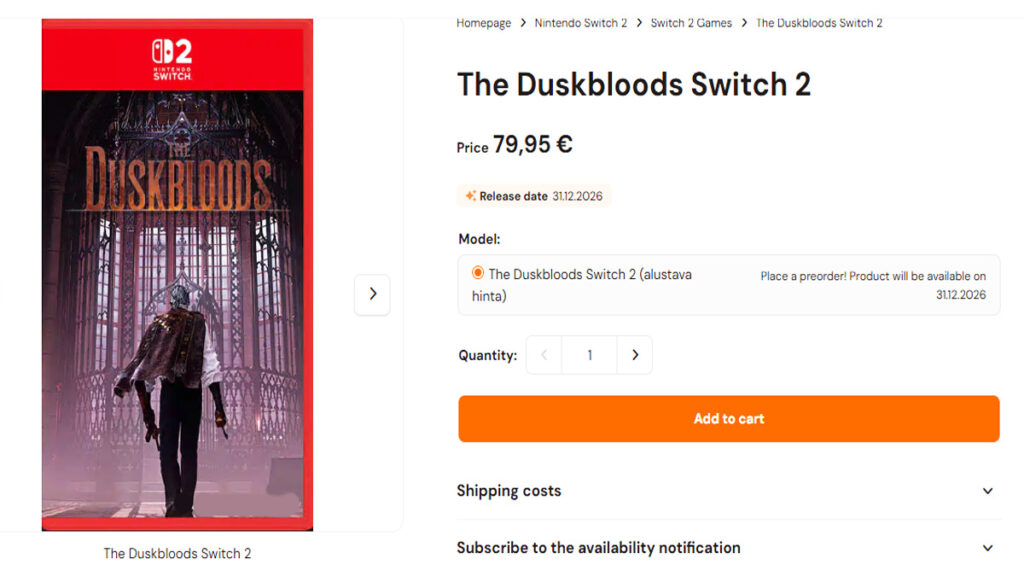Click the chevron beside Subscribe to the availability notification

(986, 548)
